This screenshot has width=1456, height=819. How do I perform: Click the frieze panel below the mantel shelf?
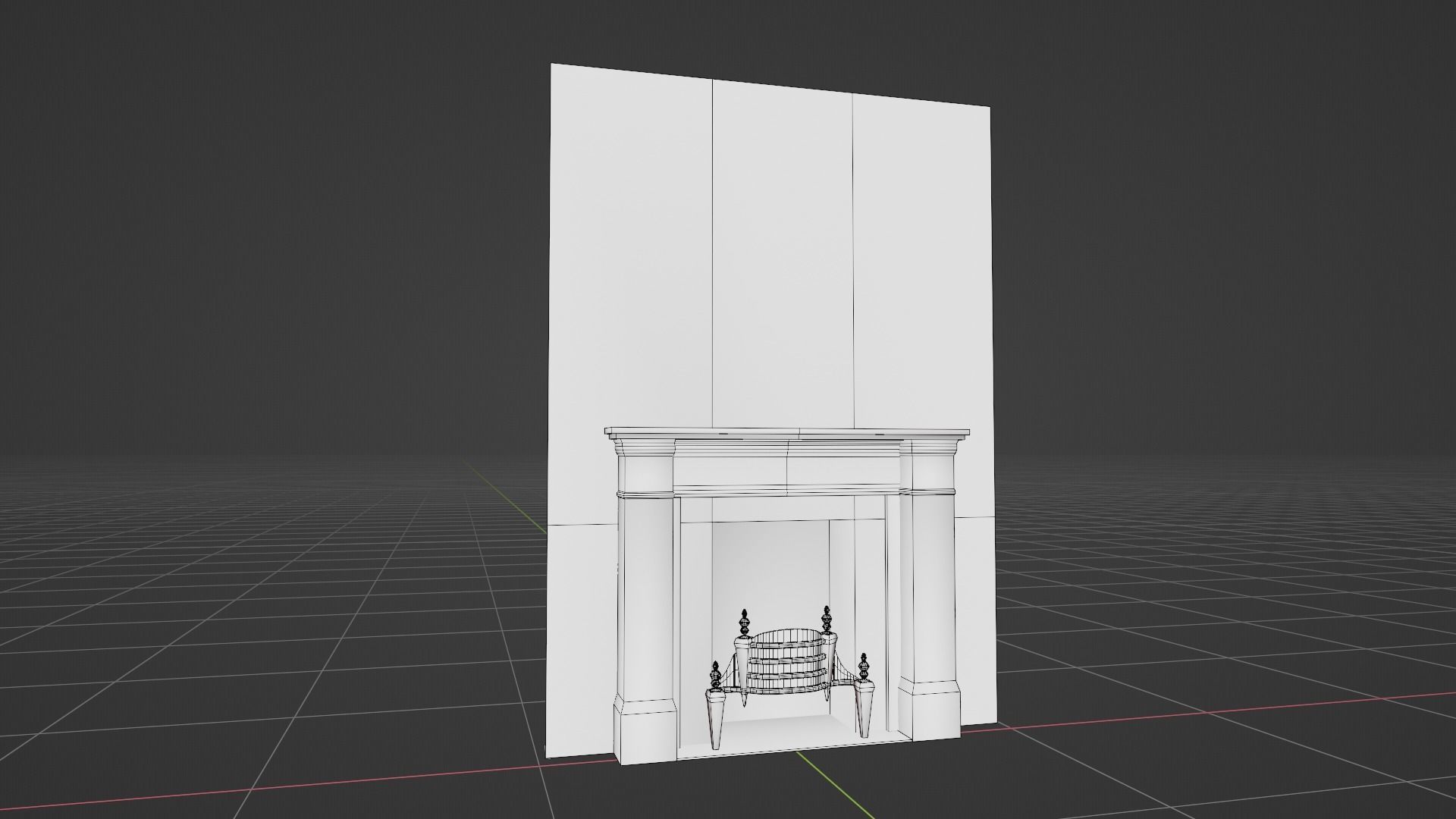click(x=786, y=471)
